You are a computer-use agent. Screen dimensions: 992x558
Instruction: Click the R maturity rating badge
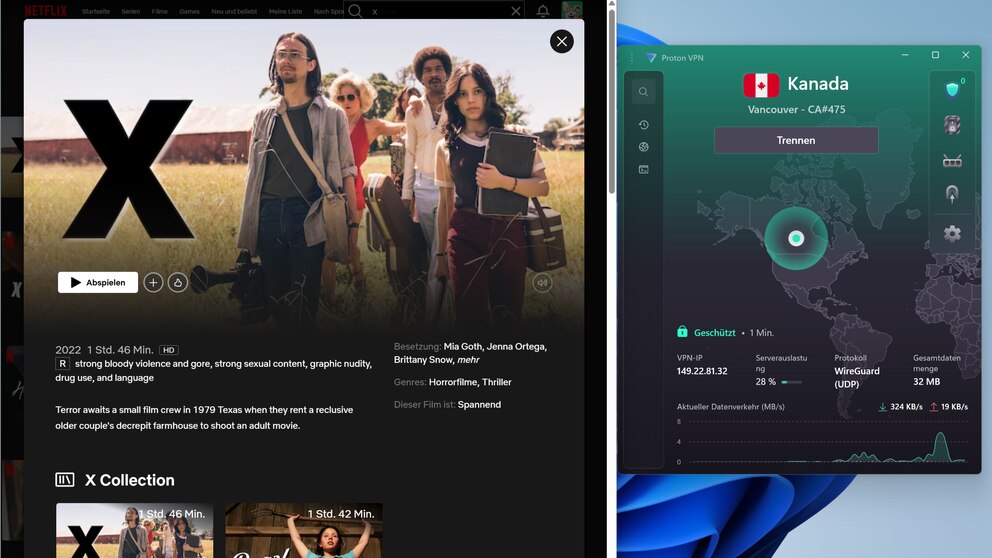pos(62,364)
